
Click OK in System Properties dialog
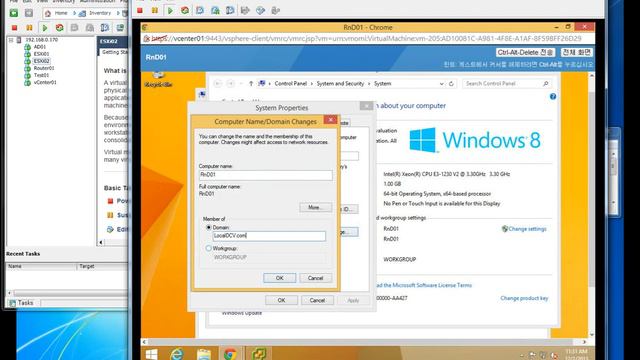click(x=281, y=300)
